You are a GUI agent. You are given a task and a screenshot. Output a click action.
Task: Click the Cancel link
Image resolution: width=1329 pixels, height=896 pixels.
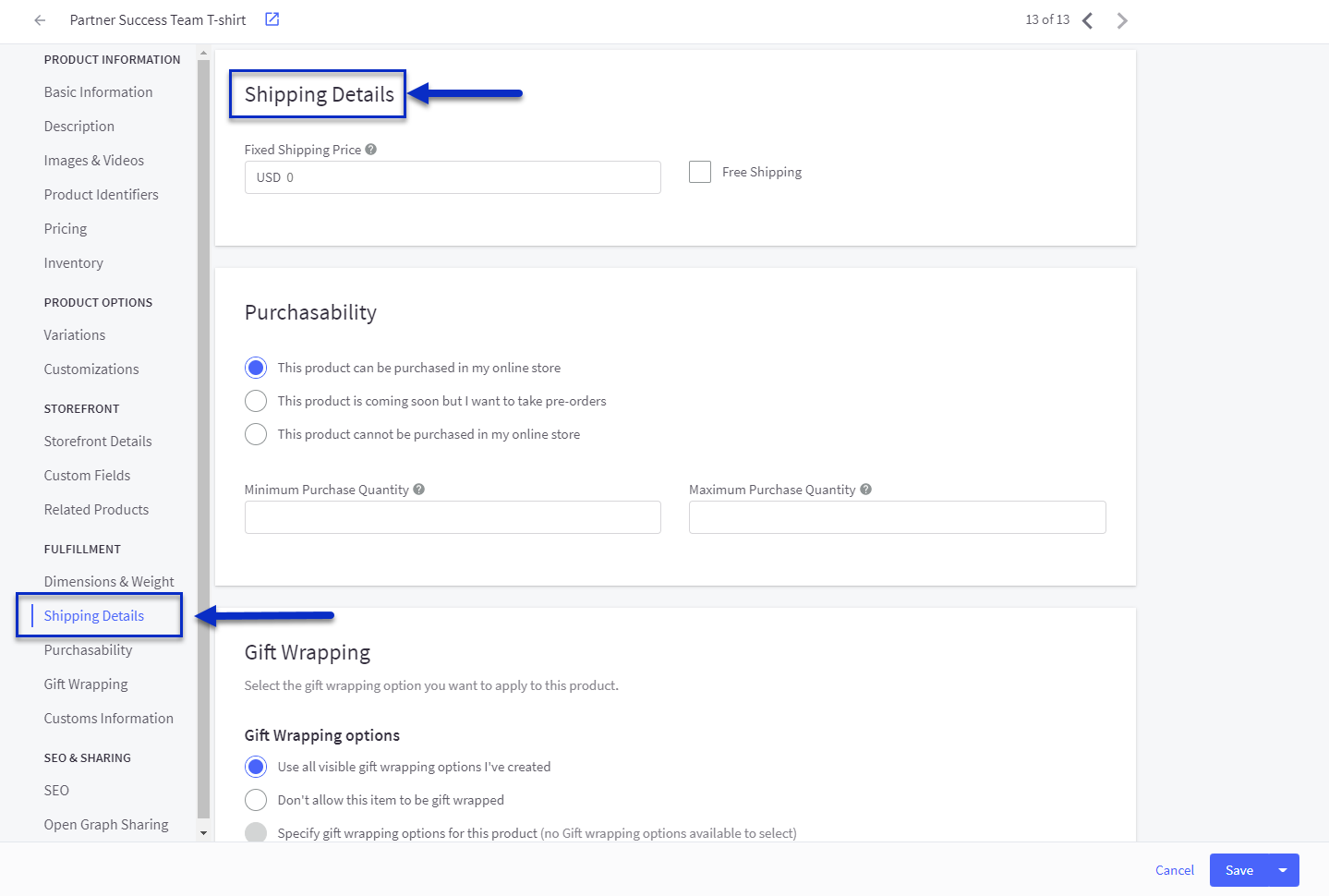(1175, 870)
